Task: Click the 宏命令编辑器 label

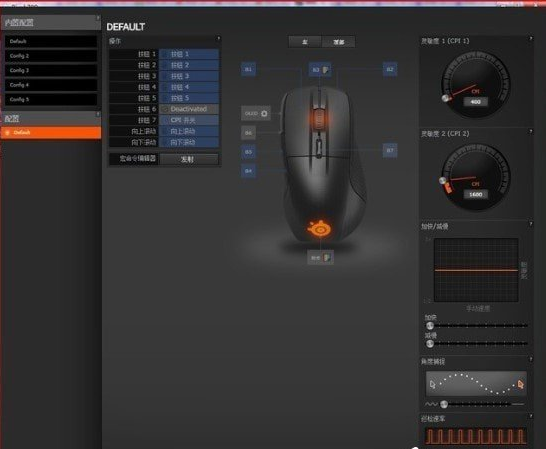Action: 138,159
